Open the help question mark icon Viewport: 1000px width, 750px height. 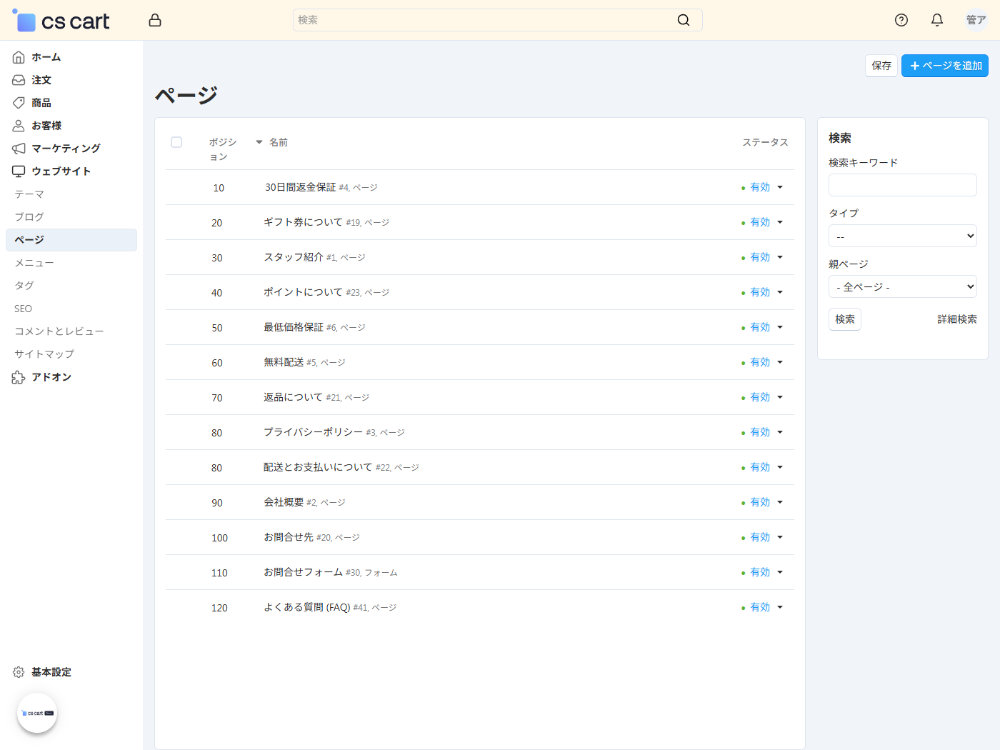pyautogui.click(x=901, y=20)
